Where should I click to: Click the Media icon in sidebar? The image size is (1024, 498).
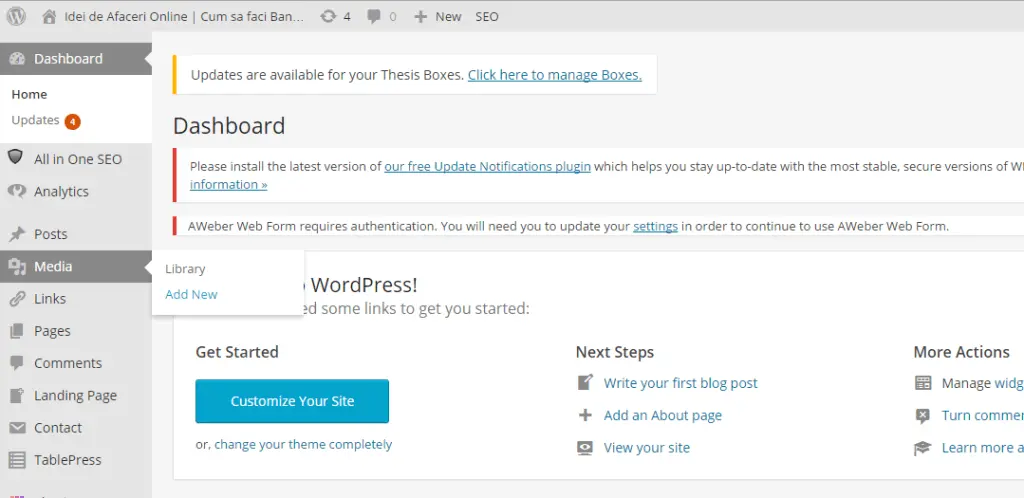coord(17,266)
